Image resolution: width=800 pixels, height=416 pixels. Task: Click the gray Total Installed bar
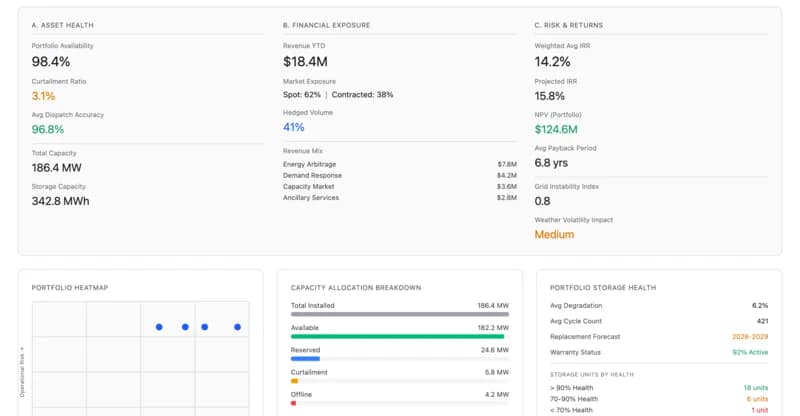399,314
